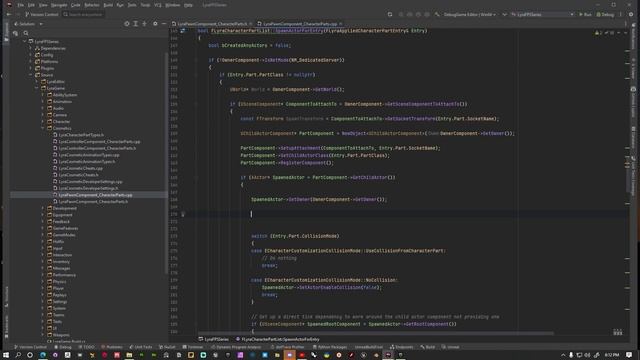Expand the Plugins folder
This screenshot has height=360, width=640.
31,68
